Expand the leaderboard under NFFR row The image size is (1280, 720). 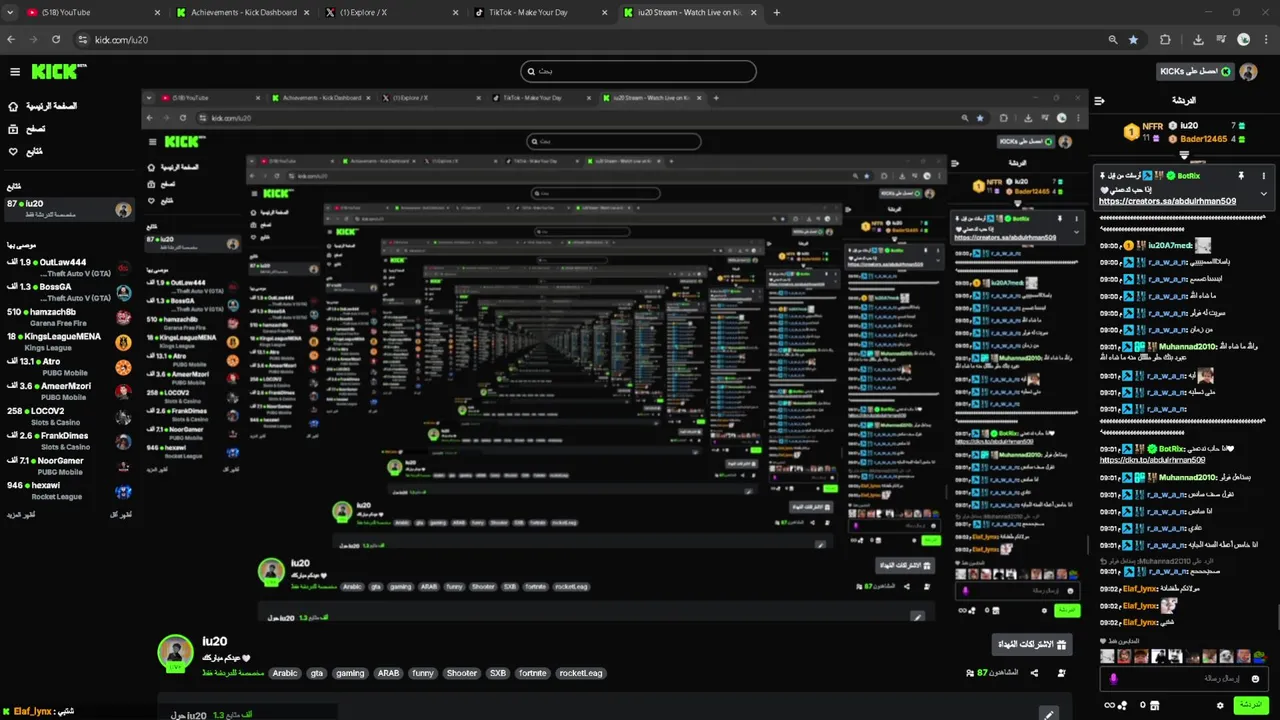pyautogui.click(x=1184, y=154)
